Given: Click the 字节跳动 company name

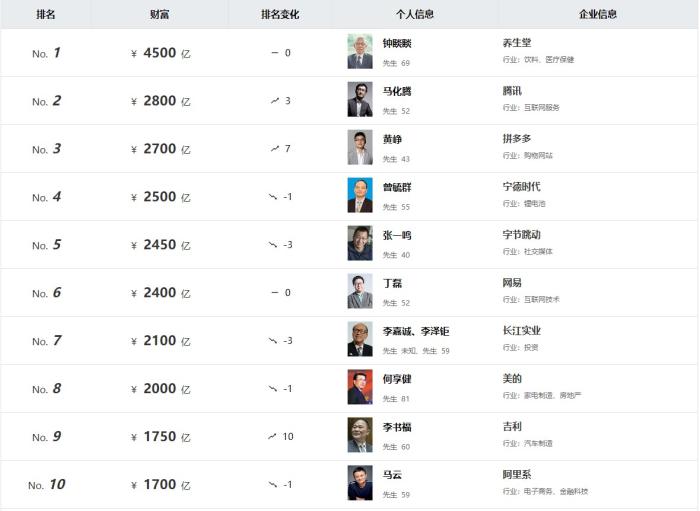Looking at the screenshot, I should tap(521, 235).
